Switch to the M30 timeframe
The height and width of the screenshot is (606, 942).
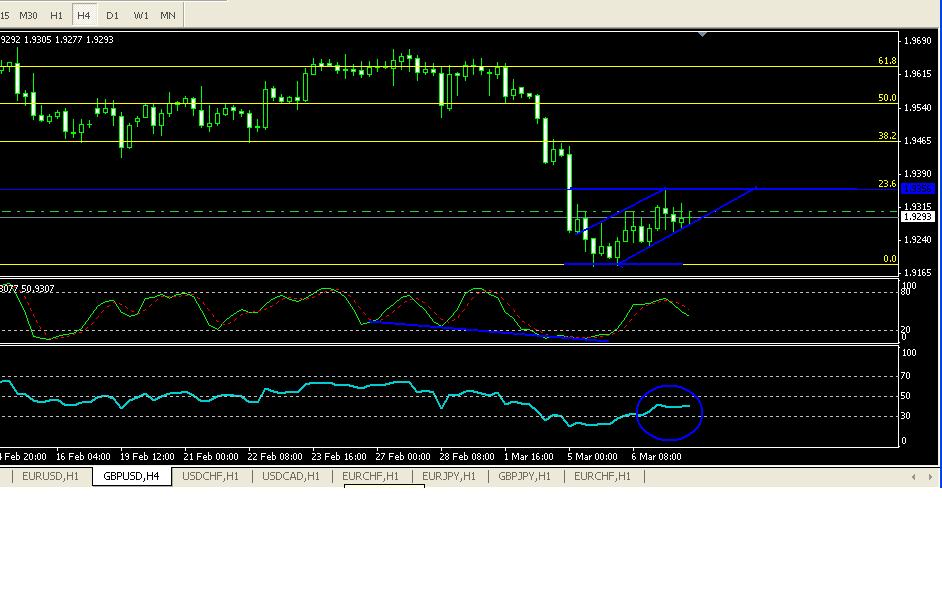pyautogui.click(x=29, y=15)
